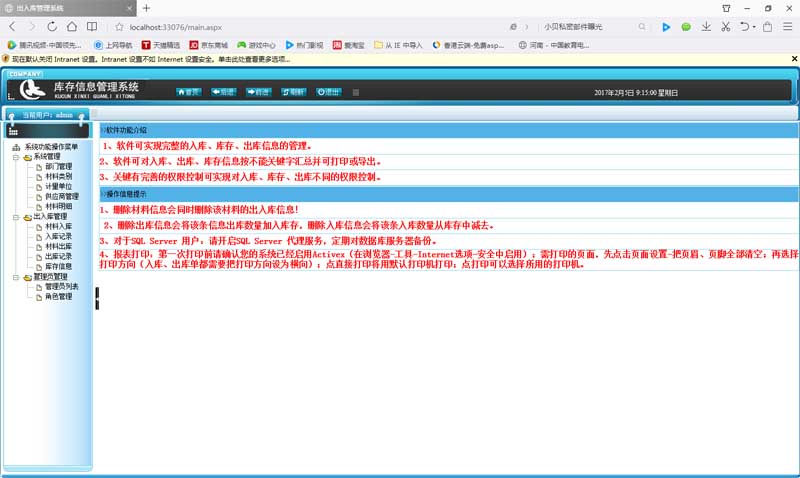This screenshot has height=478, width=800.
Task: Open the 香港云端 bookmark
Action: [468, 45]
